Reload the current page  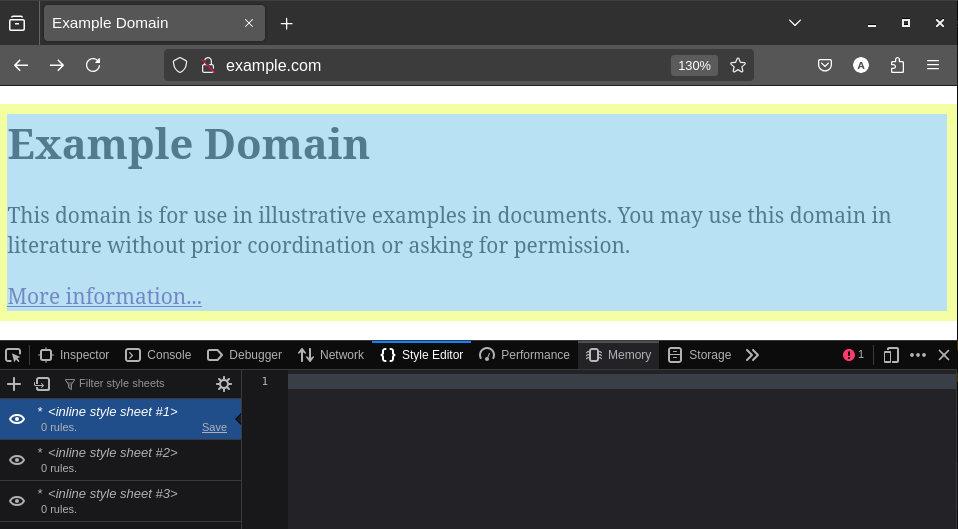pos(93,65)
